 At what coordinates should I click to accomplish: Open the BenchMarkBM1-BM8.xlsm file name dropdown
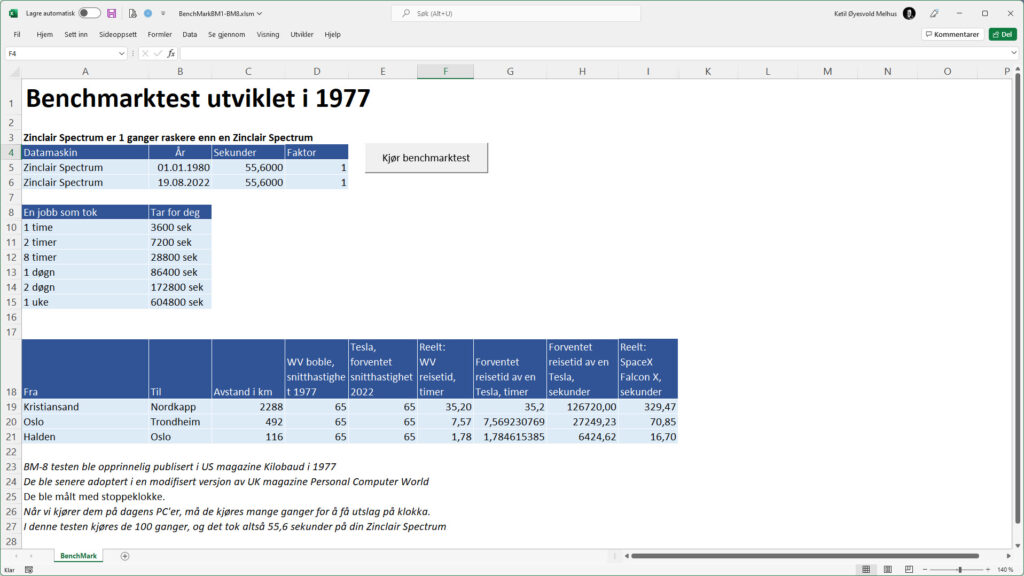pos(220,13)
